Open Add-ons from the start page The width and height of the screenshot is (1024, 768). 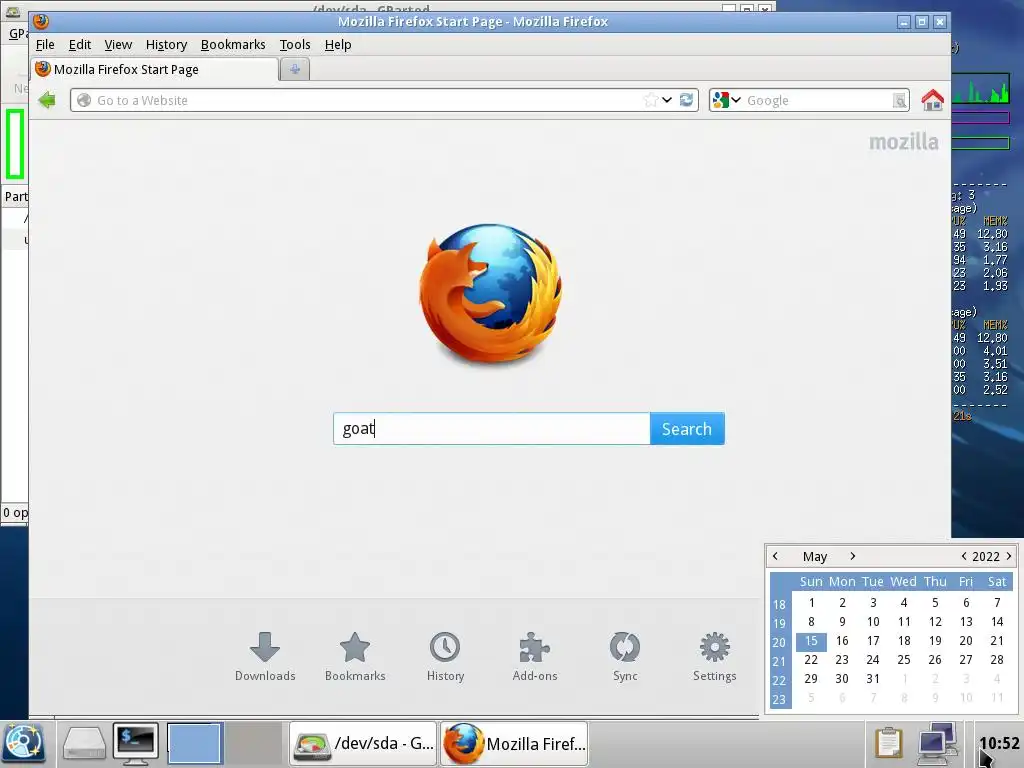(x=535, y=656)
